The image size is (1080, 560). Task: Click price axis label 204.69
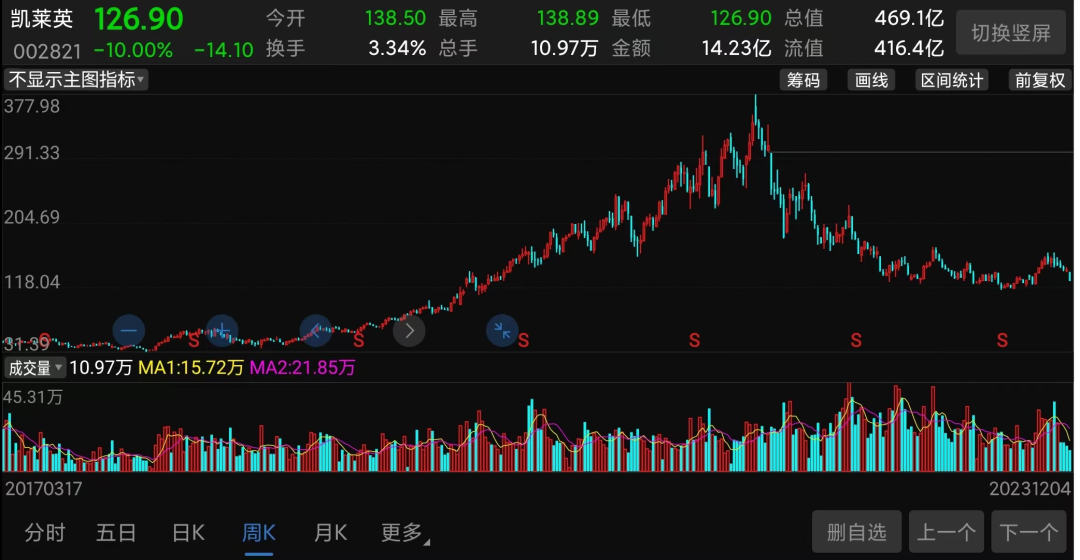pos(32,218)
